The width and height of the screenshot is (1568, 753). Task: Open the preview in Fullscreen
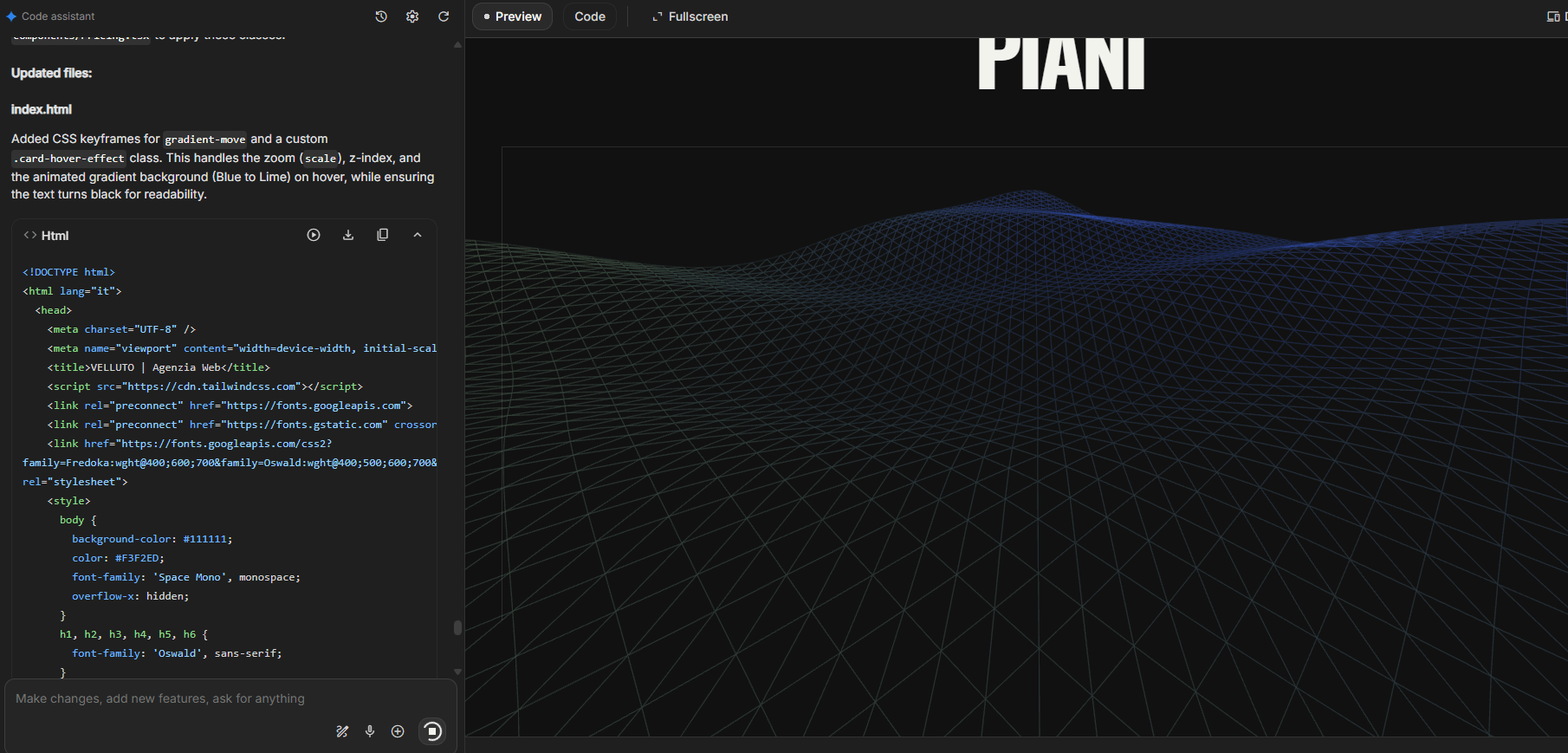point(690,16)
